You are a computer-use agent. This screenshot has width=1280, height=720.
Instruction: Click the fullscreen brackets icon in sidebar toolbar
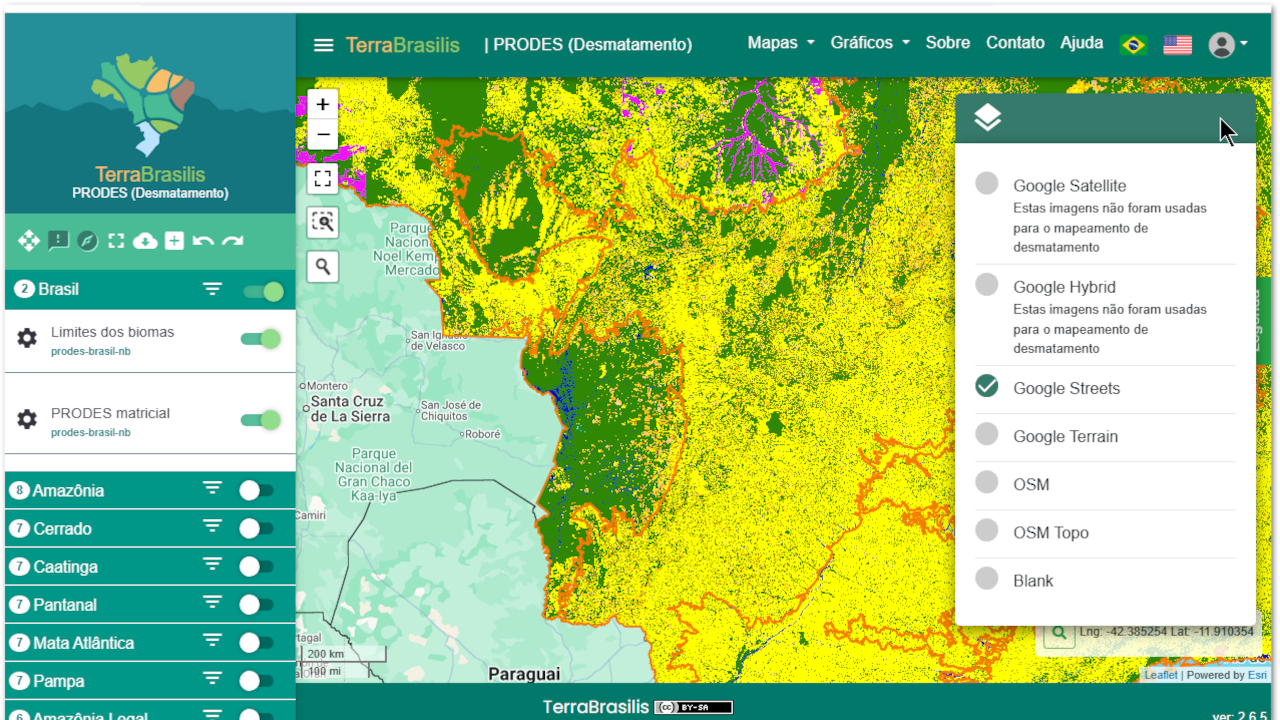tap(116, 240)
